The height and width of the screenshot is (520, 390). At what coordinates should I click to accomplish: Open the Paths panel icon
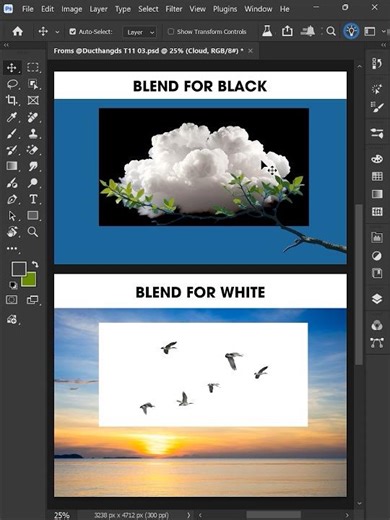377,343
